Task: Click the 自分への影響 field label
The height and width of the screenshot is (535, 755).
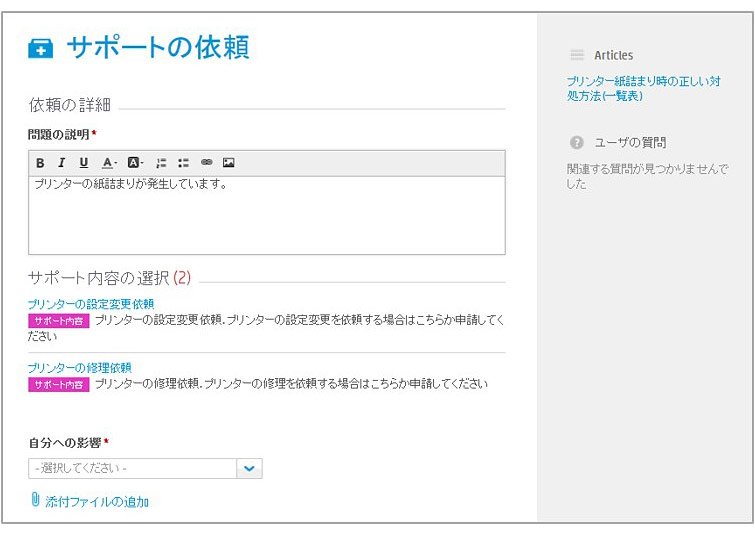Action: point(65,443)
